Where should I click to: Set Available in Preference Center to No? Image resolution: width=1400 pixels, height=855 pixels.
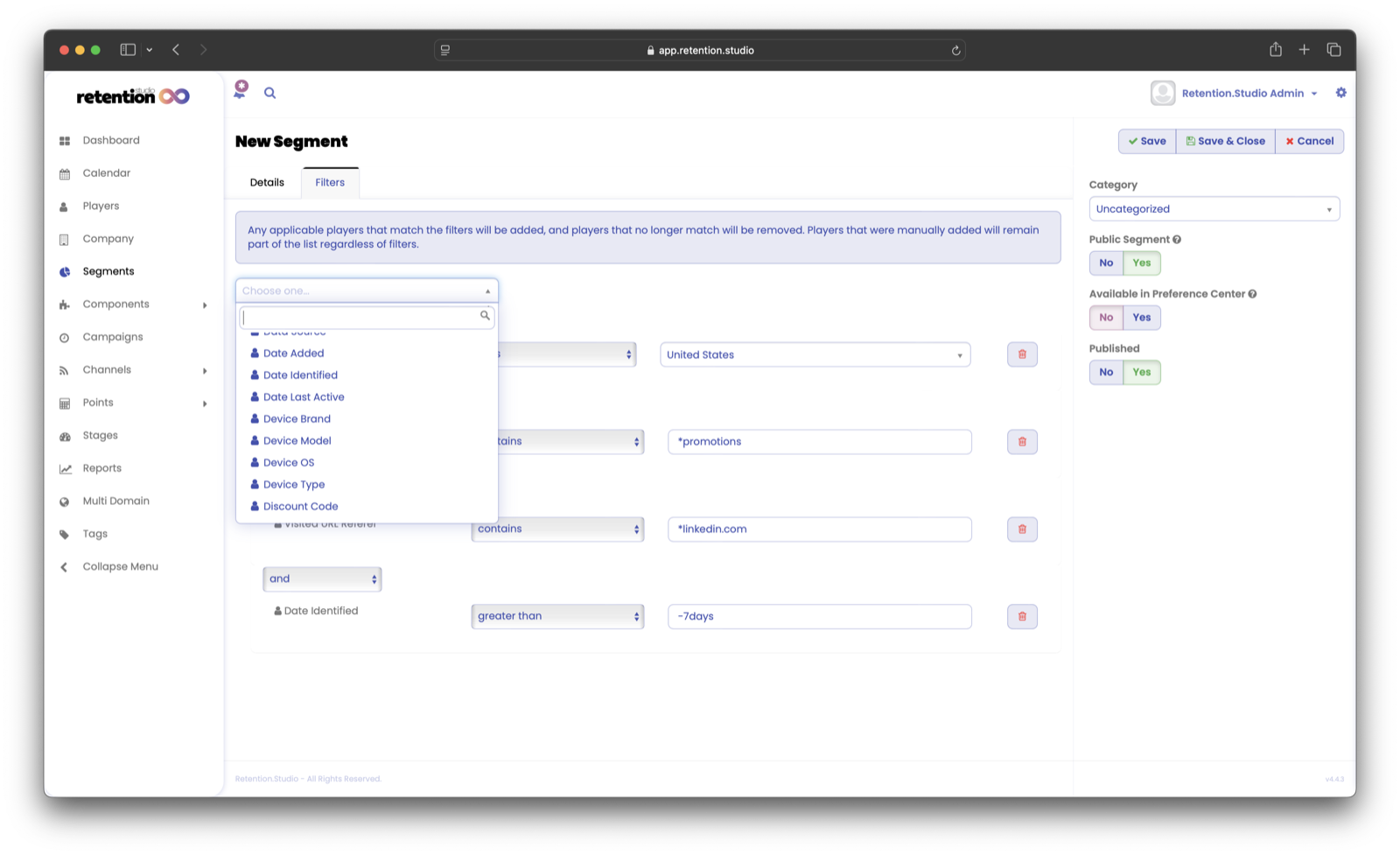click(1106, 318)
